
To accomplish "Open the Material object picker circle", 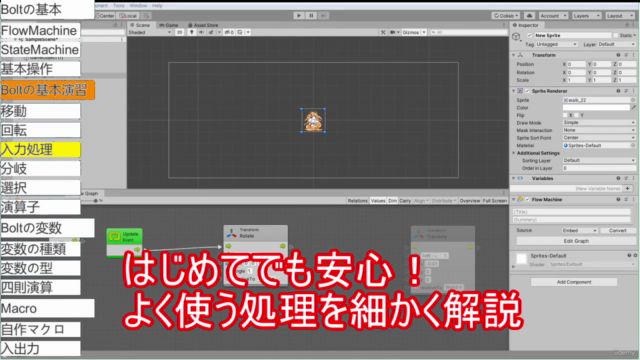I will (x=633, y=145).
